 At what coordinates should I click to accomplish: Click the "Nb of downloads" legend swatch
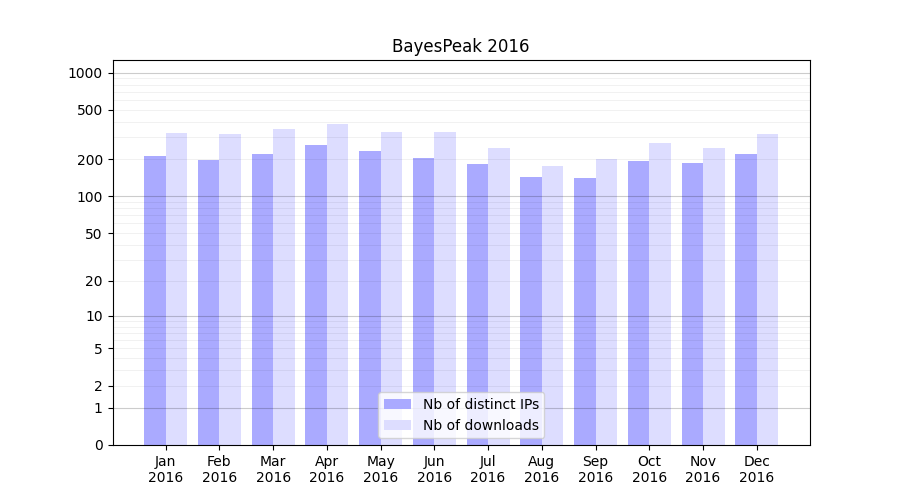398,425
